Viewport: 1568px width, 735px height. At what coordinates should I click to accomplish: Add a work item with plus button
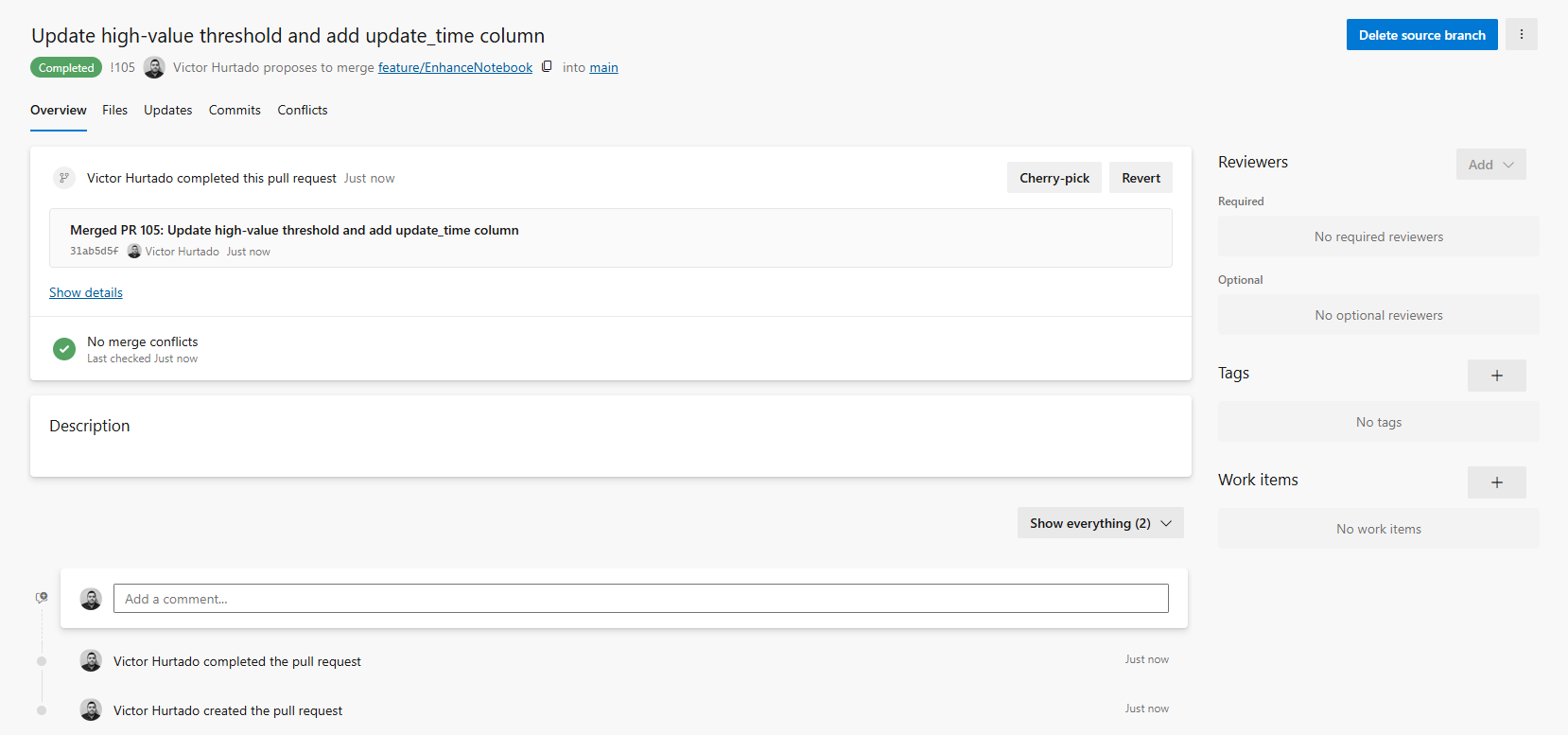click(1496, 482)
